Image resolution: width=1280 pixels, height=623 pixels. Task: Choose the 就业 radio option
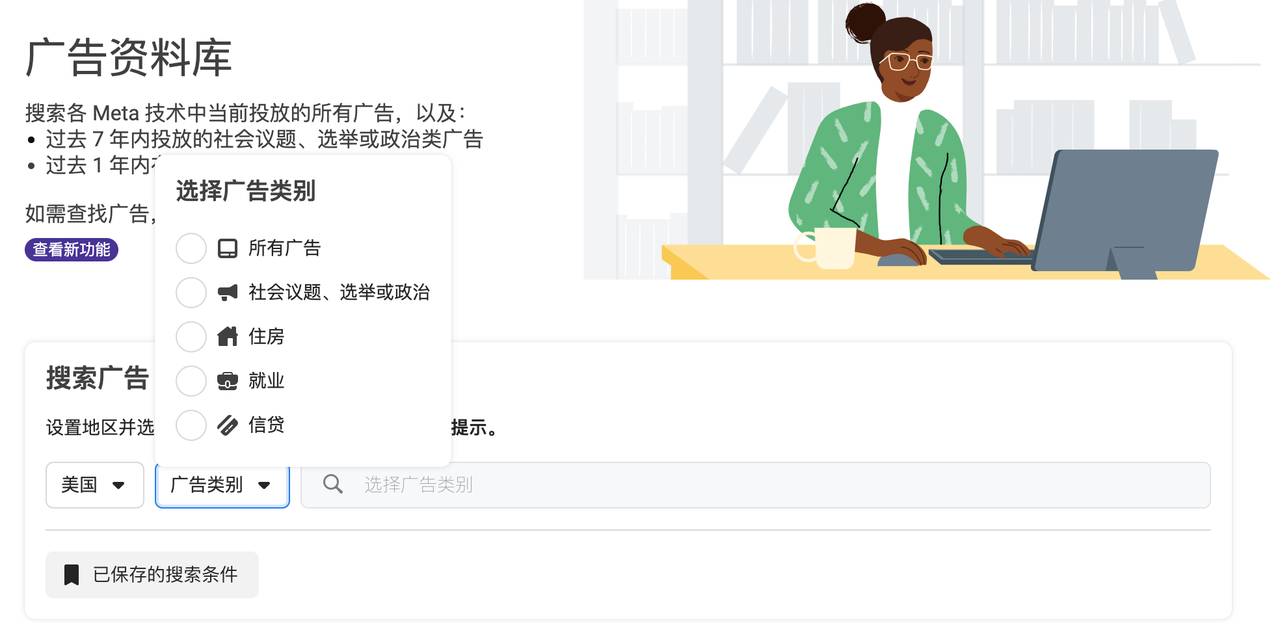point(191,381)
